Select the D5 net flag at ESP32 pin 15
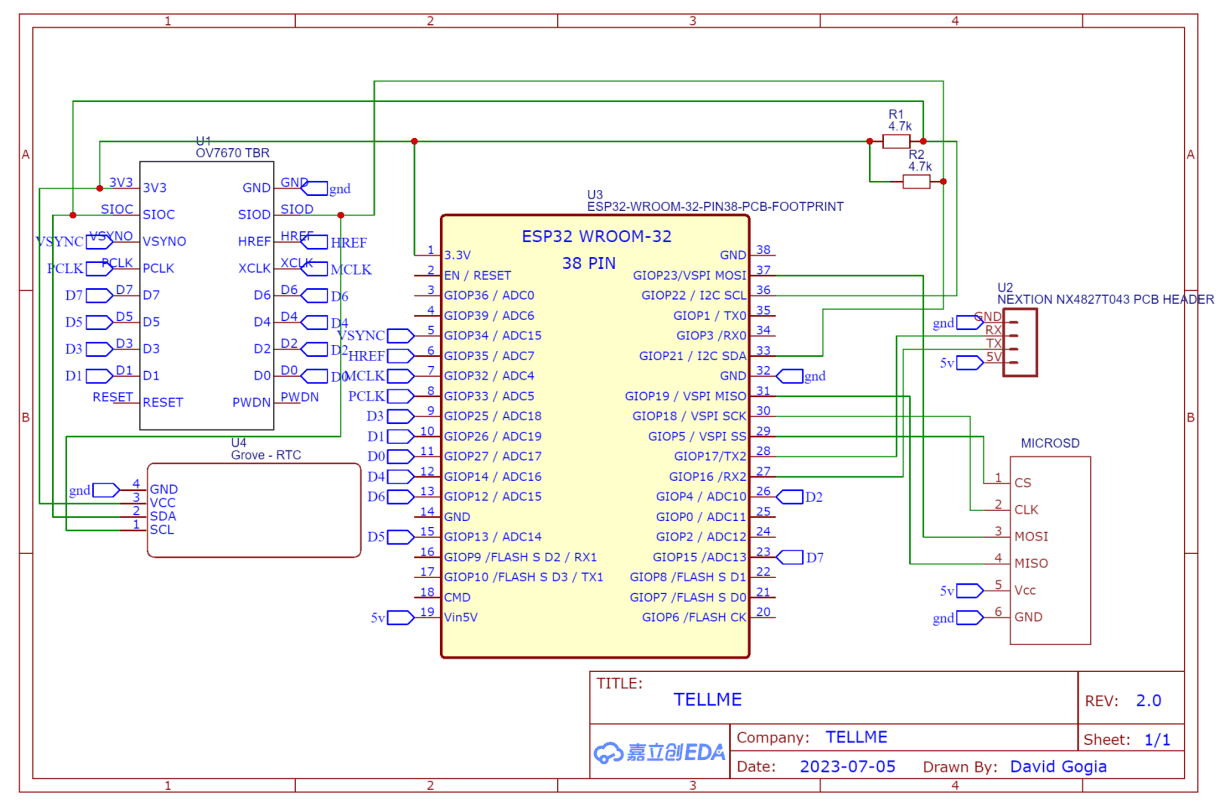This screenshot has width=1222, height=810. [x=401, y=537]
